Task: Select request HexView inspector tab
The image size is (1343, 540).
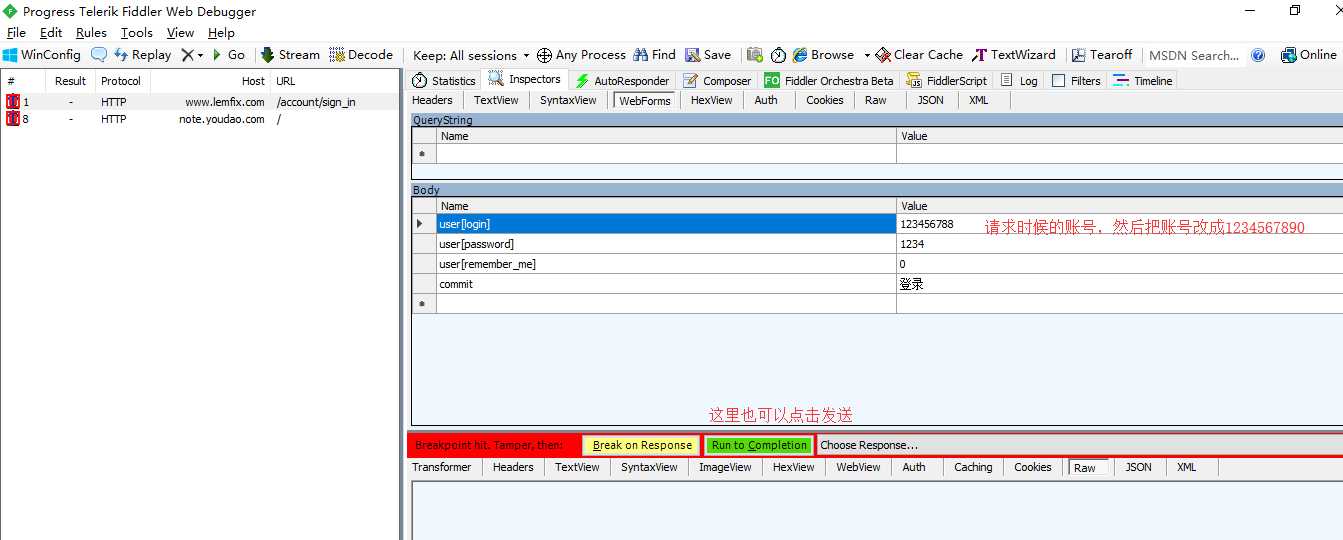Action: coord(711,100)
